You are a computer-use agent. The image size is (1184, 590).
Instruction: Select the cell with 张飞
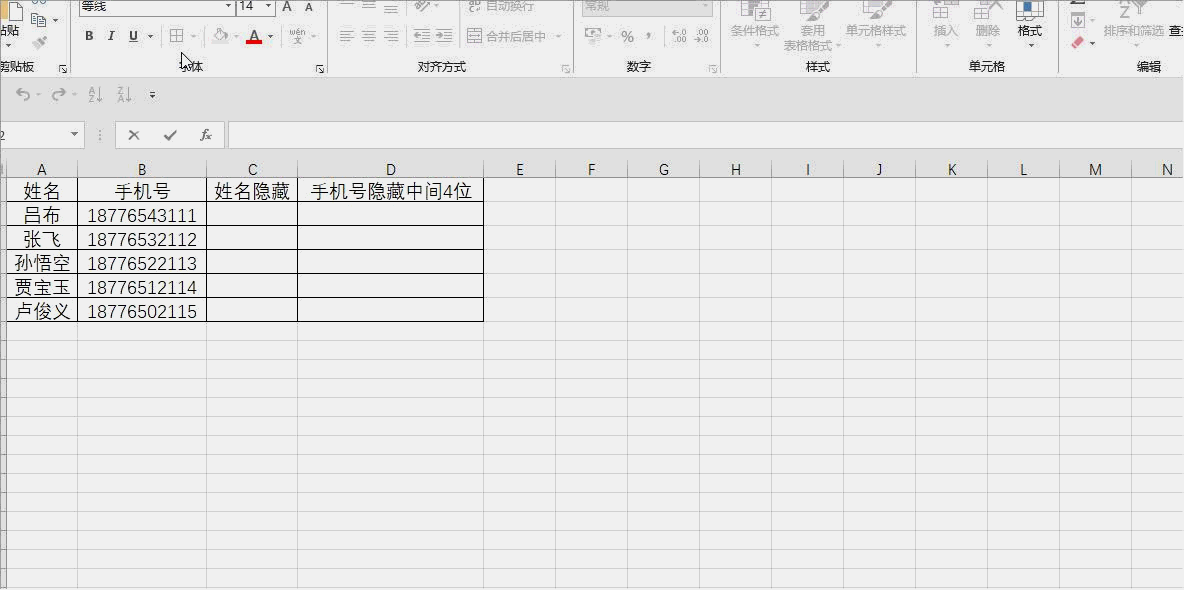[x=42, y=239]
